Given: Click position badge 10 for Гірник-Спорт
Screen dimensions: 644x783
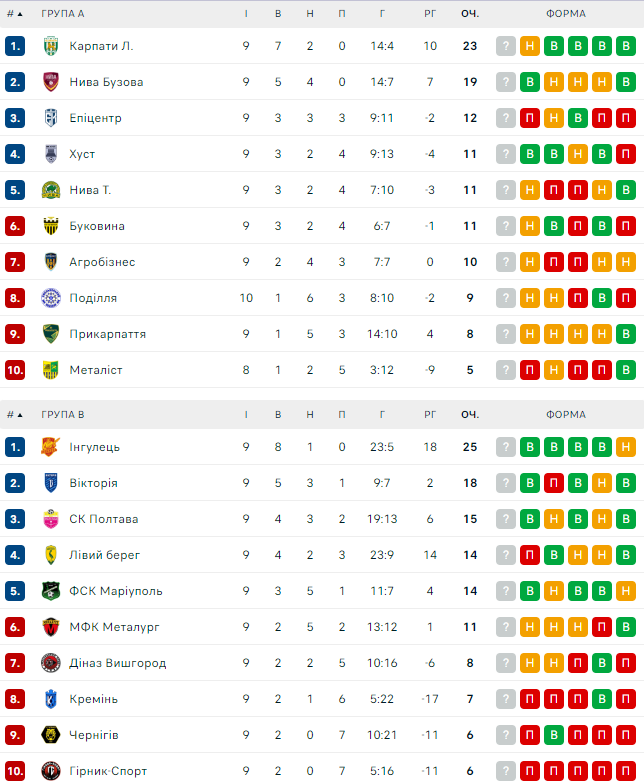Looking at the screenshot, I should [15, 771].
